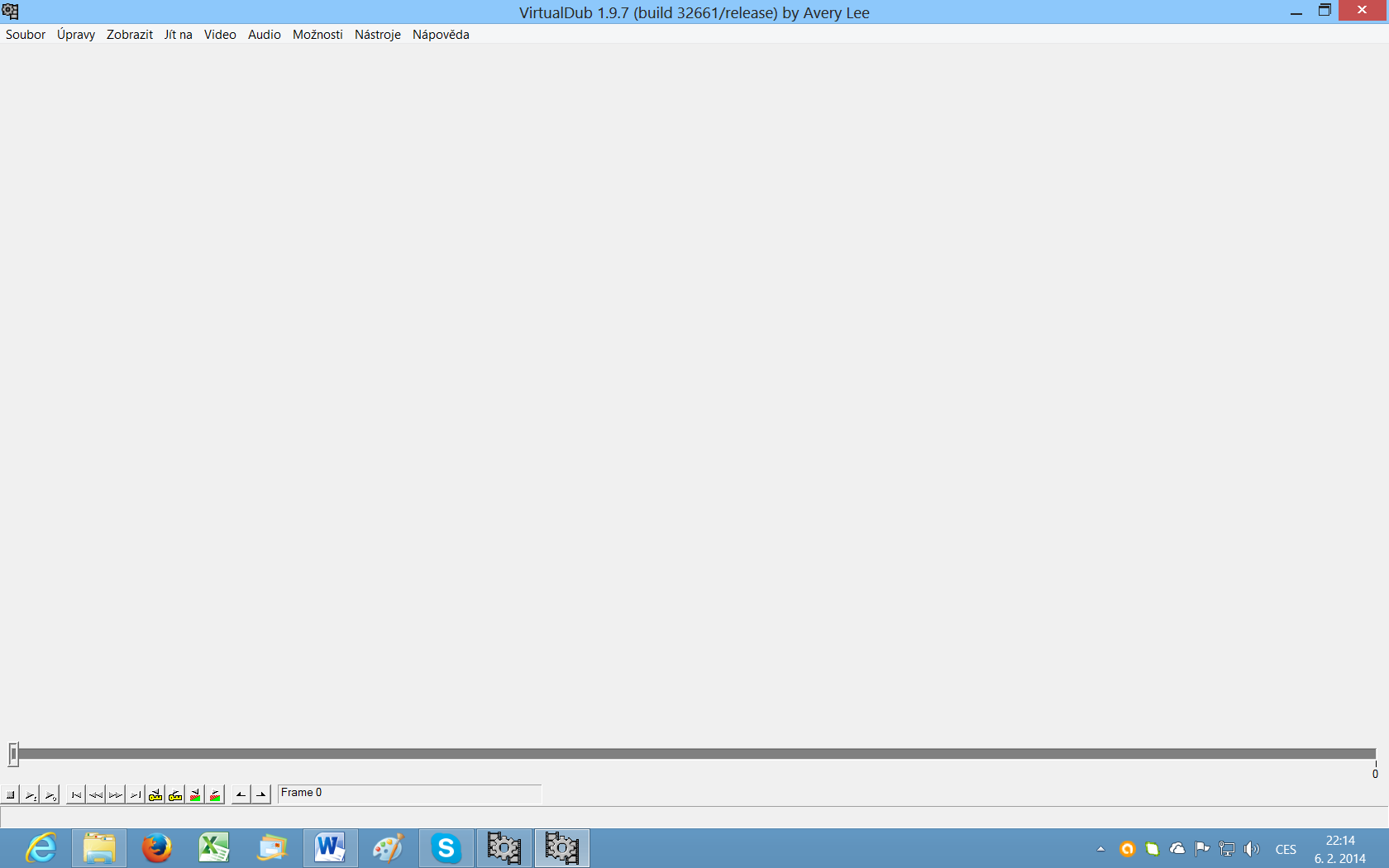Image resolution: width=1389 pixels, height=868 pixels.
Task: Open the Action Center flag icon
Action: click(x=1202, y=849)
